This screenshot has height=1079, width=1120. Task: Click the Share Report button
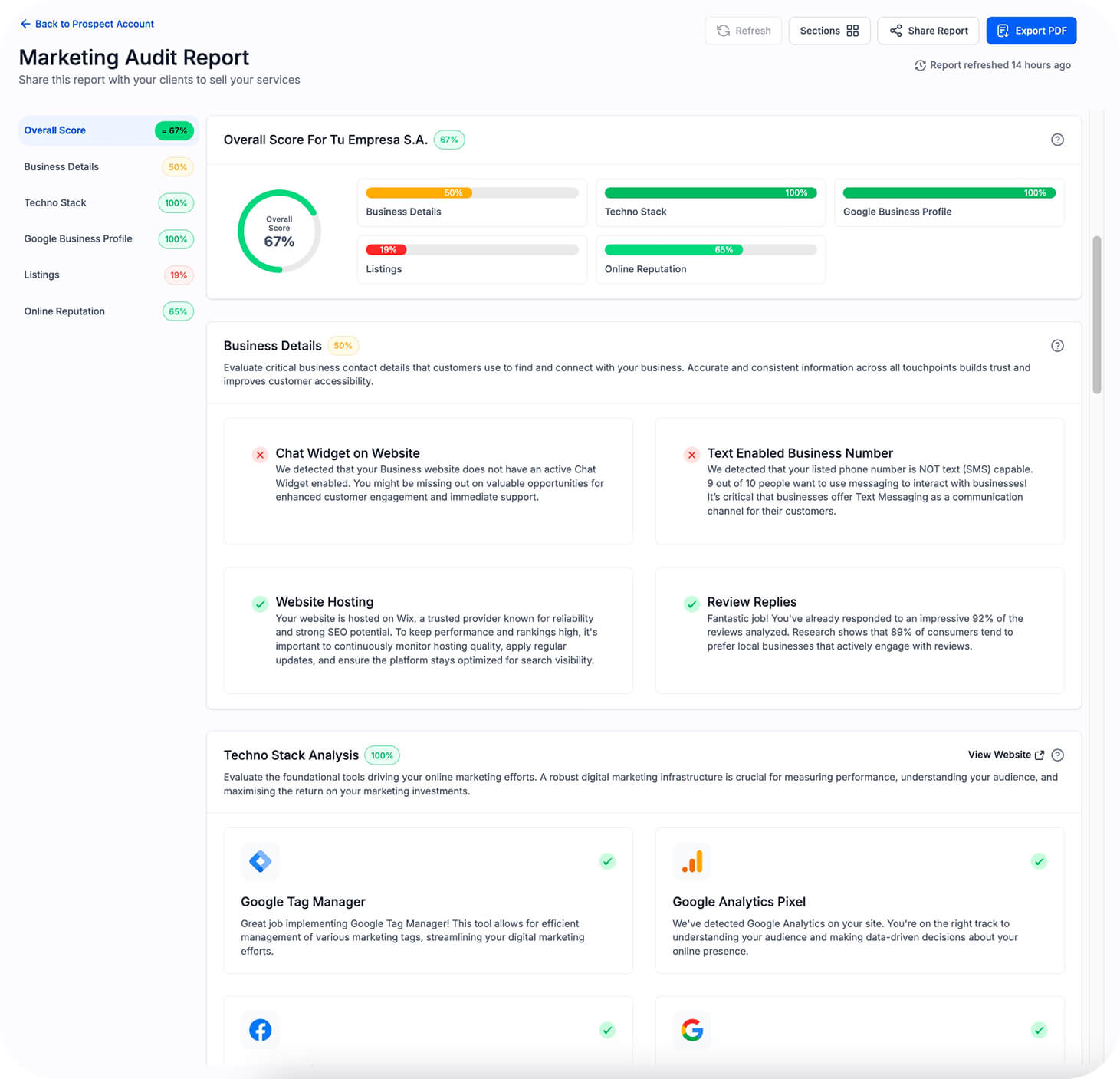pos(928,31)
